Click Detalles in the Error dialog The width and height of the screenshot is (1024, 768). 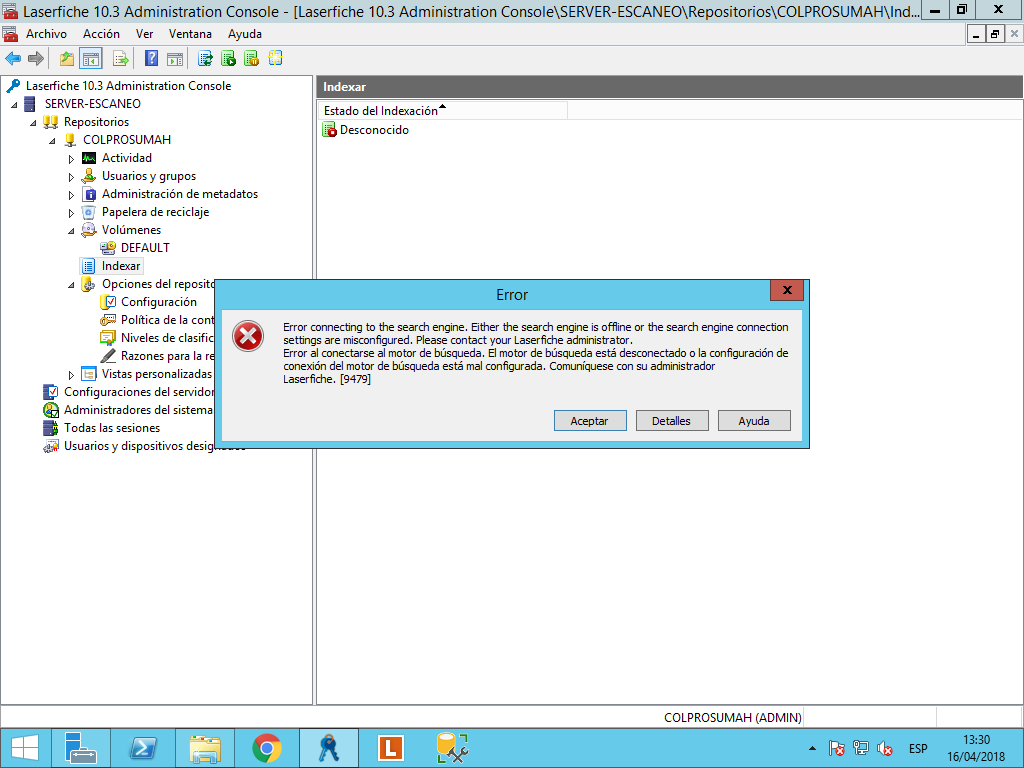tap(671, 421)
